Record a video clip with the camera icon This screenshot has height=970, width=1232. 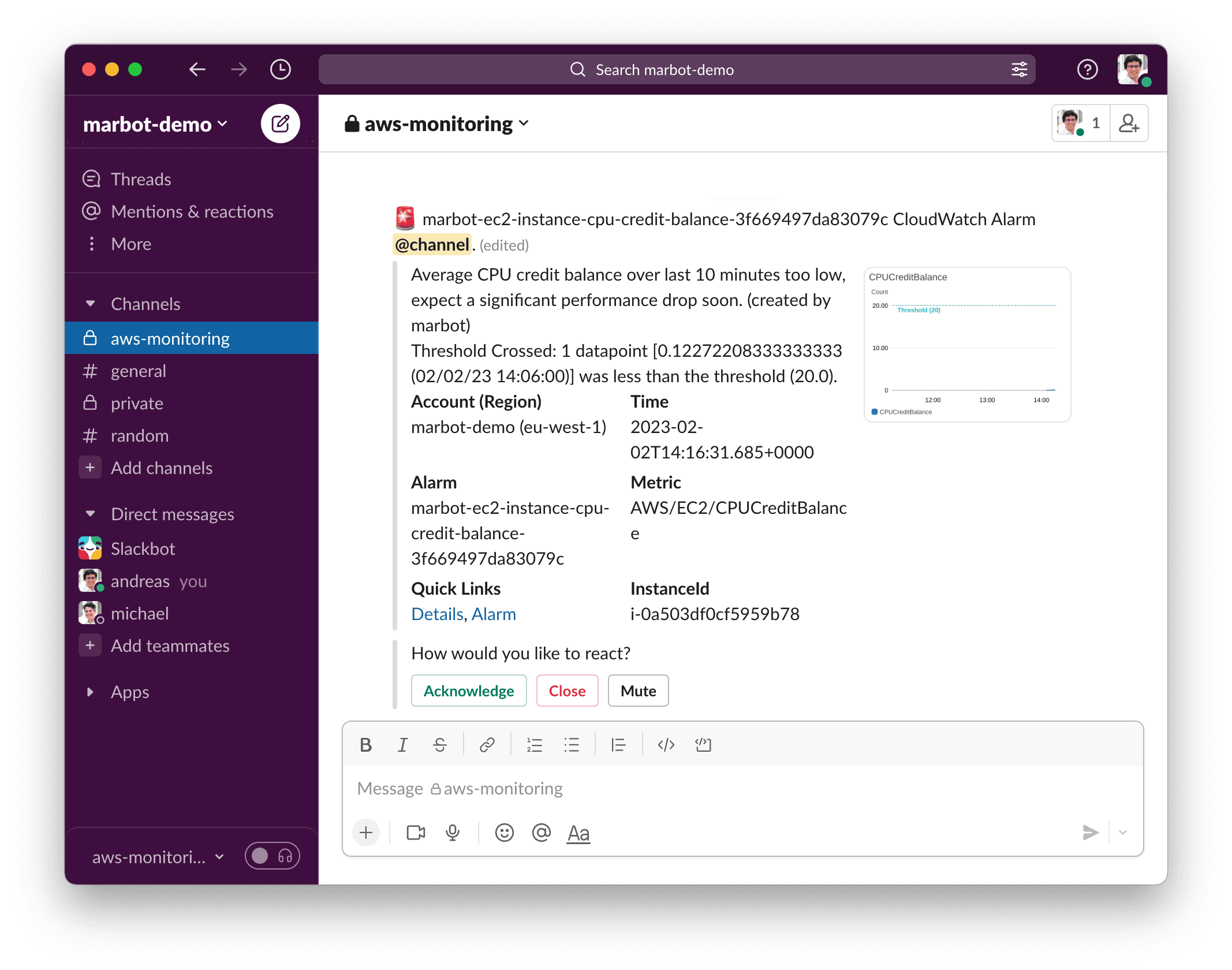pyautogui.click(x=416, y=833)
